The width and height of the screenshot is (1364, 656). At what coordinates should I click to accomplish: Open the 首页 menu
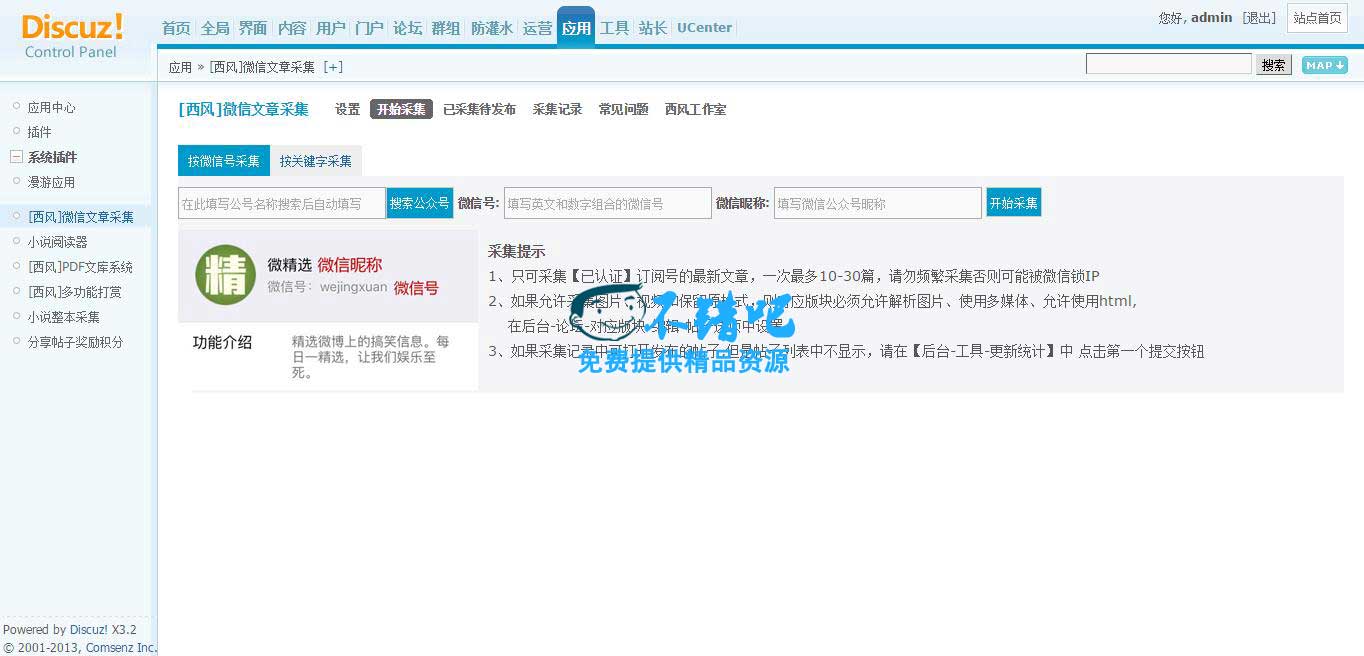pyautogui.click(x=176, y=28)
